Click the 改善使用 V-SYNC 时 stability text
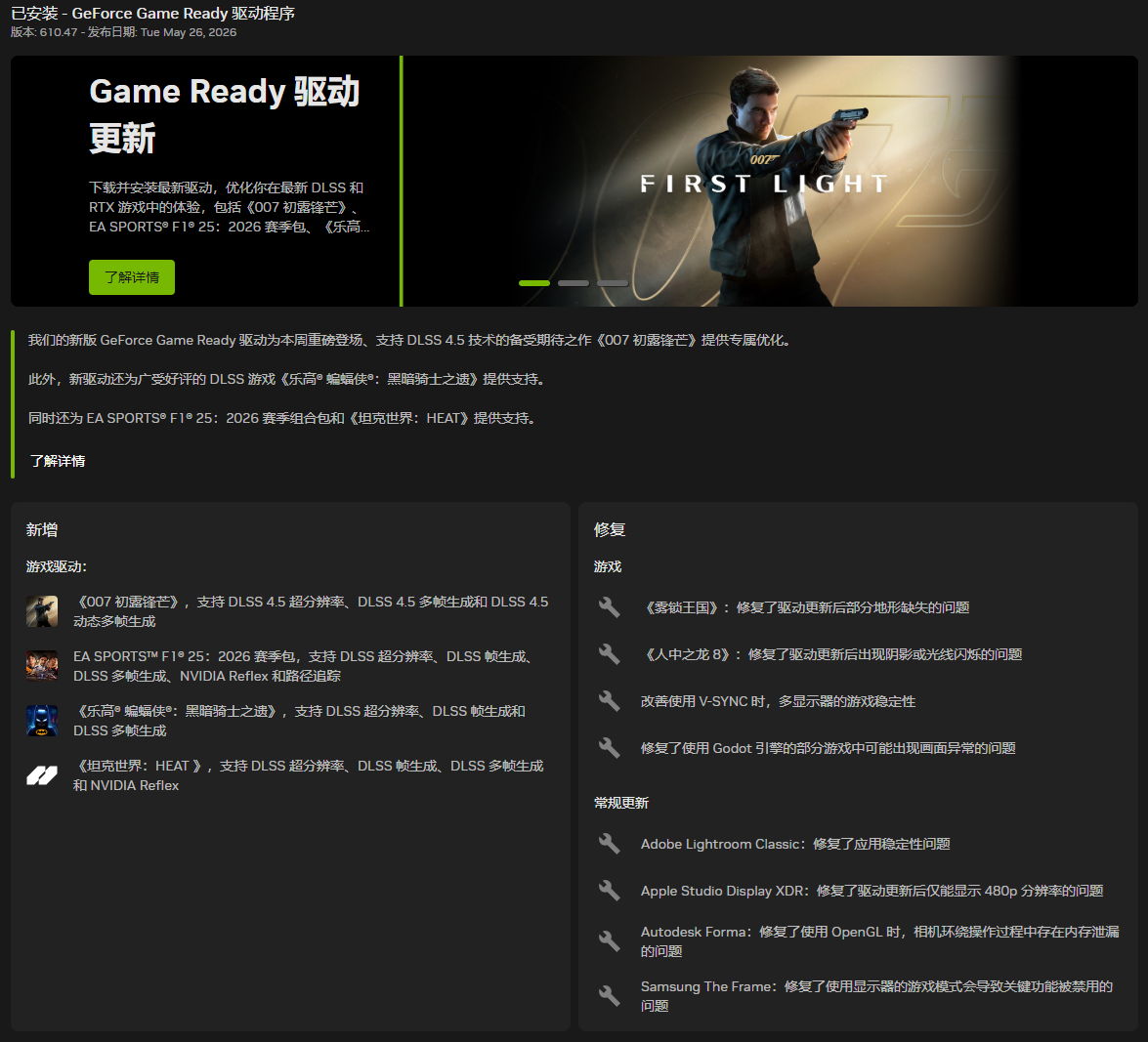The width and height of the screenshot is (1148, 1042). click(778, 701)
